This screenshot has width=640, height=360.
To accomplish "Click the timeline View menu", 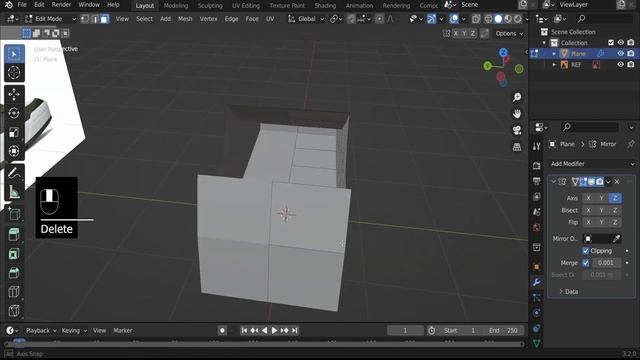I will click(99, 331).
